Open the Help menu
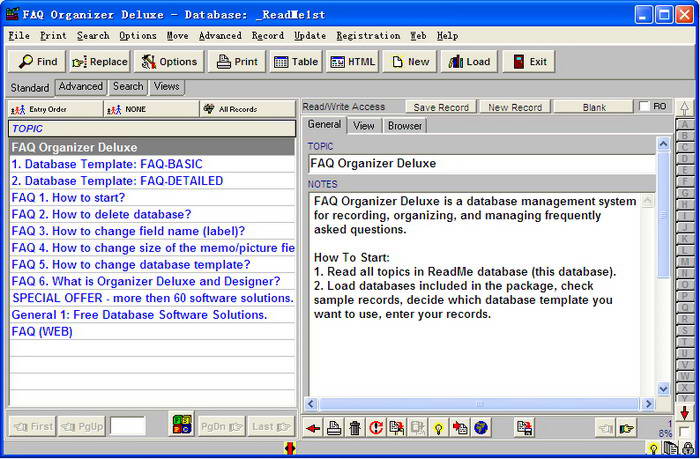The height and width of the screenshot is (459, 700). click(447, 36)
